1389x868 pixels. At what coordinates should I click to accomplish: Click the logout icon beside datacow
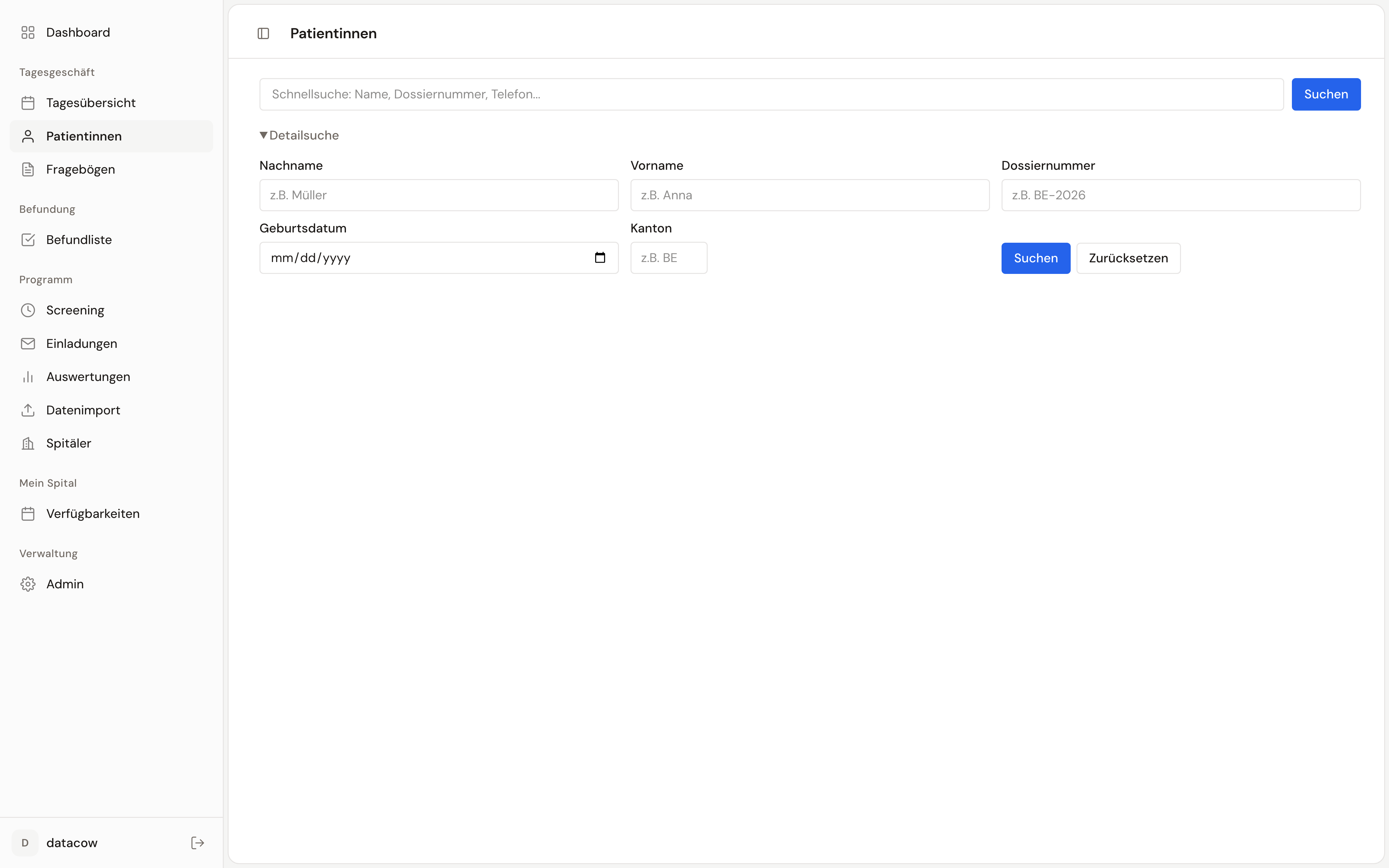(x=197, y=843)
